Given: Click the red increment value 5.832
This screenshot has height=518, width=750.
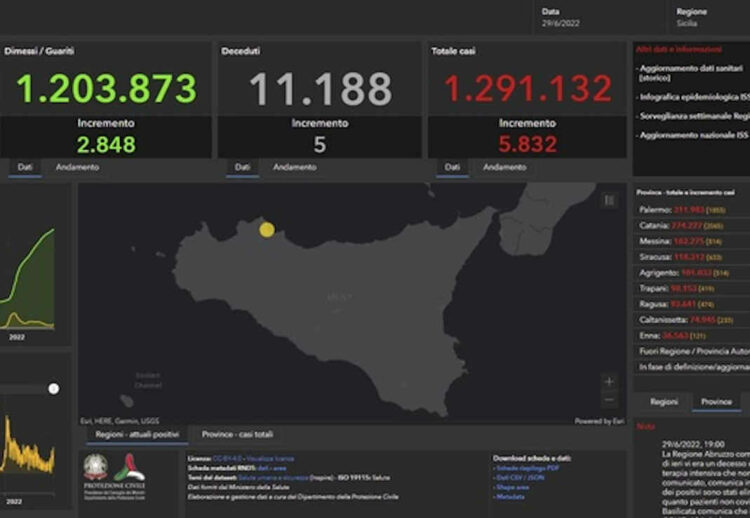Looking at the screenshot, I should [528, 144].
